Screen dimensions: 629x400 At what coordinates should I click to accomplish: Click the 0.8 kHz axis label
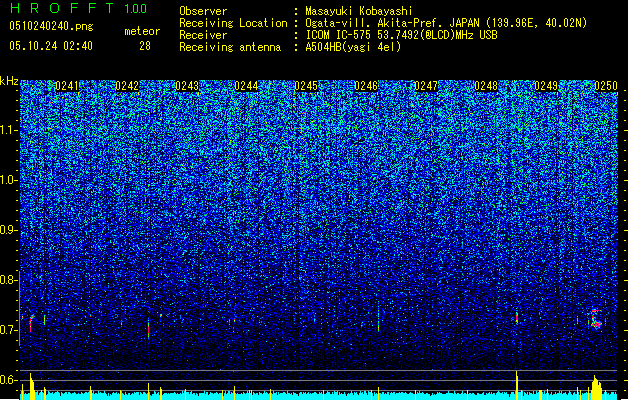9,280
